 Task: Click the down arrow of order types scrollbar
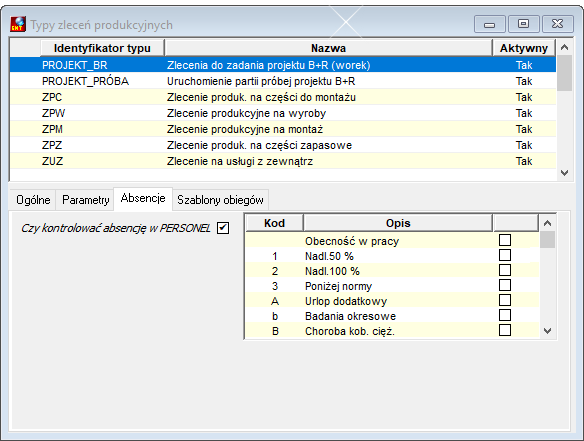(x=564, y=173)
